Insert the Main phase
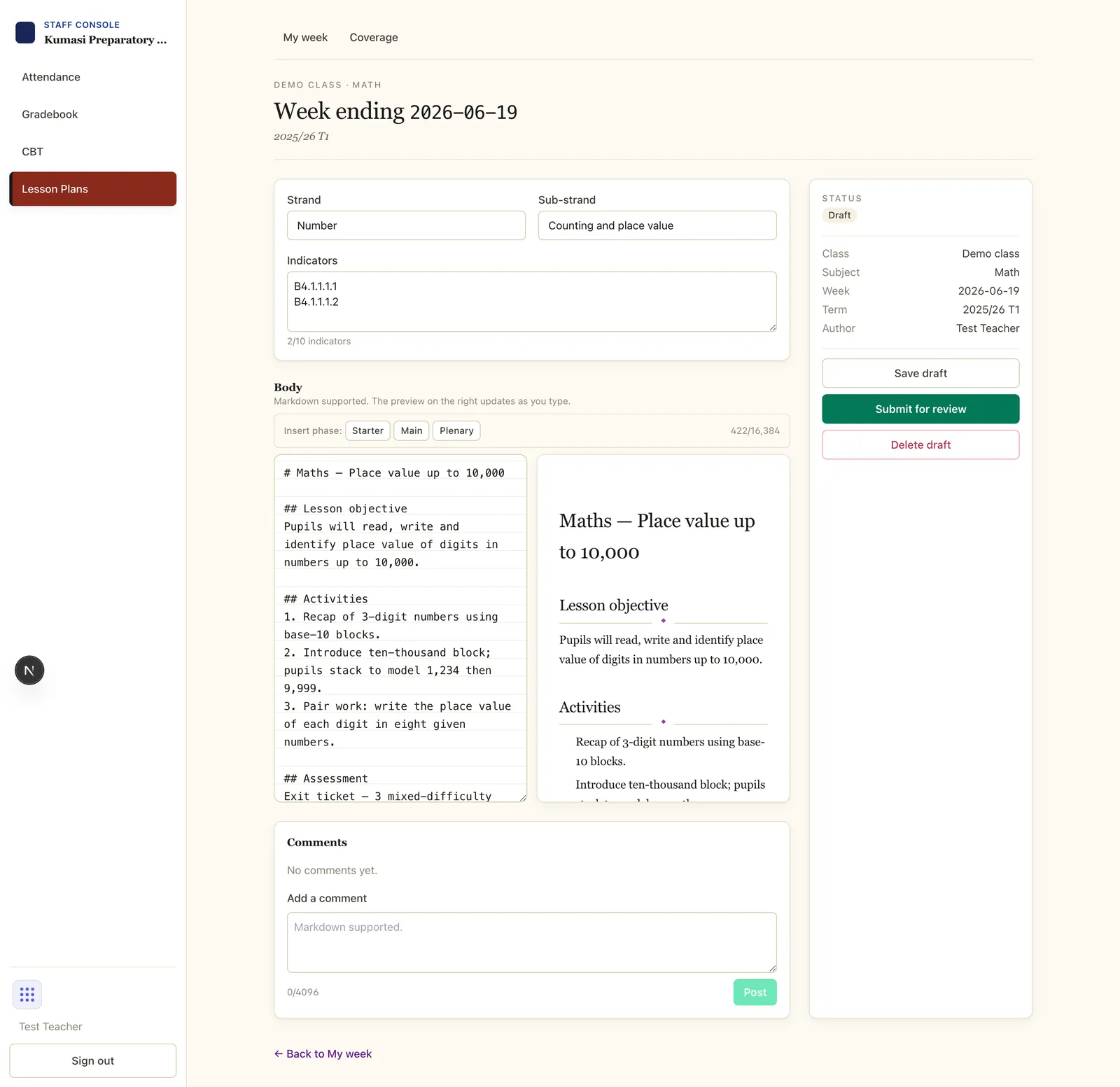The height and width of the screenshot is (1087, 1120). click(x=412, y=430)
